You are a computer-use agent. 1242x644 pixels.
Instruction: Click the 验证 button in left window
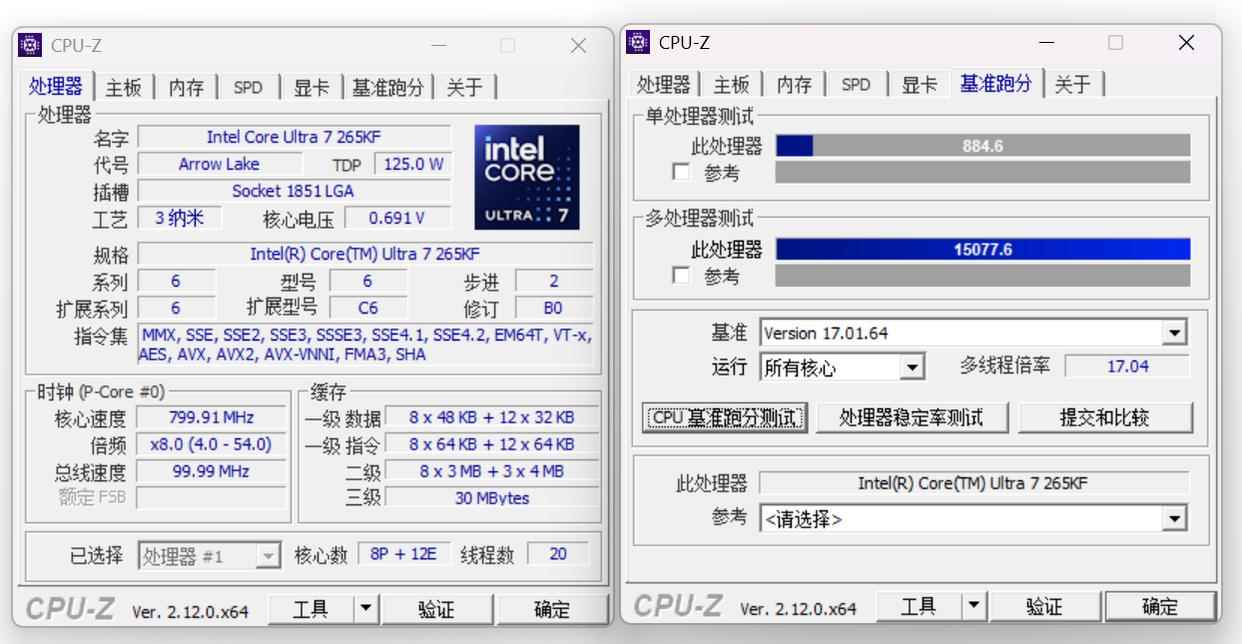(x=437, y=608)
